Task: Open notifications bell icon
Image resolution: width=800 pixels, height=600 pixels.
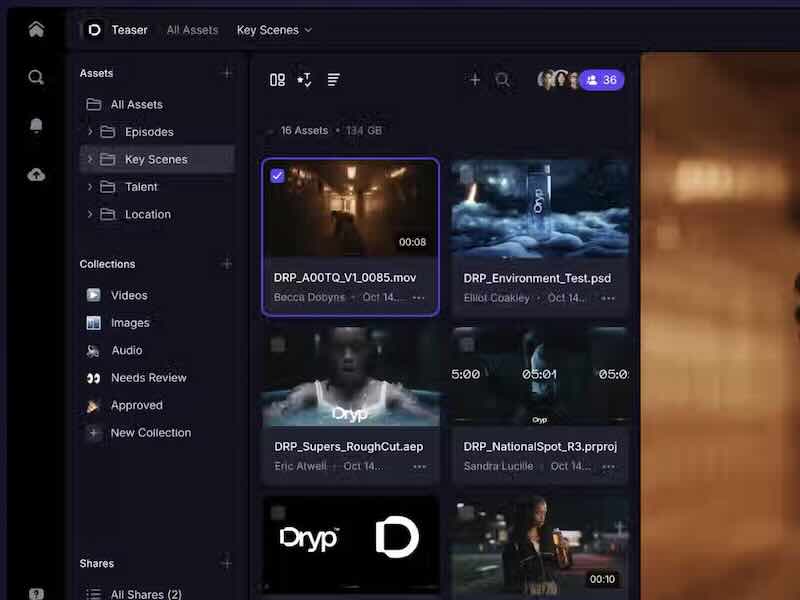Action: pyautogui.click(x=36, y=126)
